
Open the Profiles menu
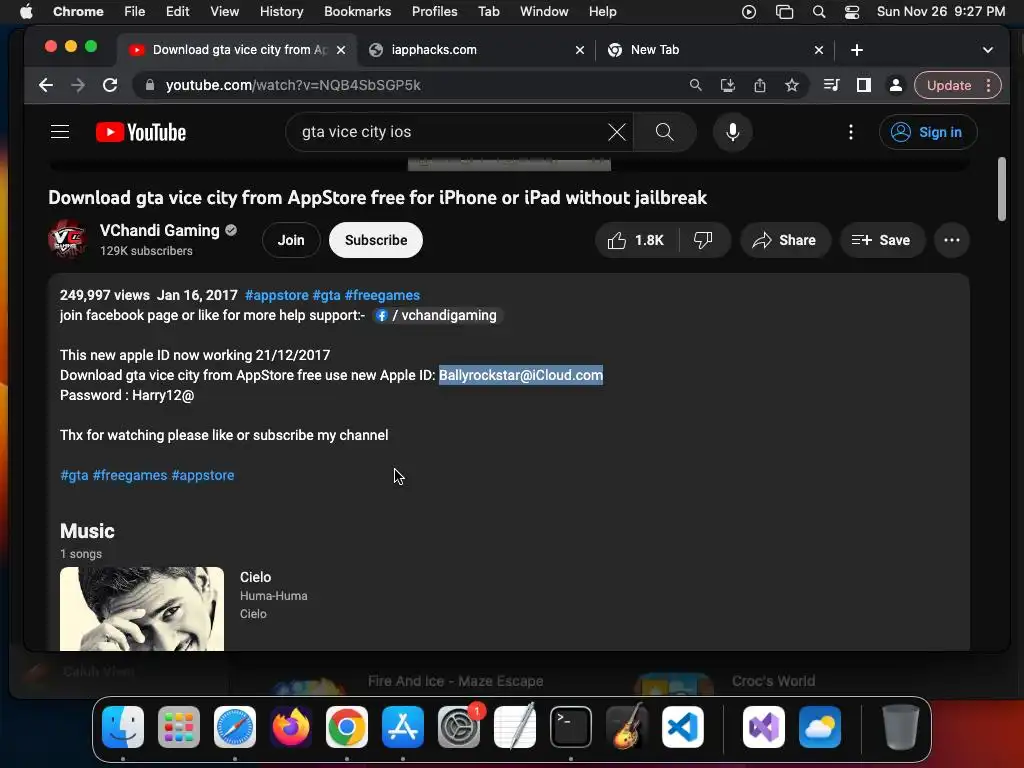434,12
